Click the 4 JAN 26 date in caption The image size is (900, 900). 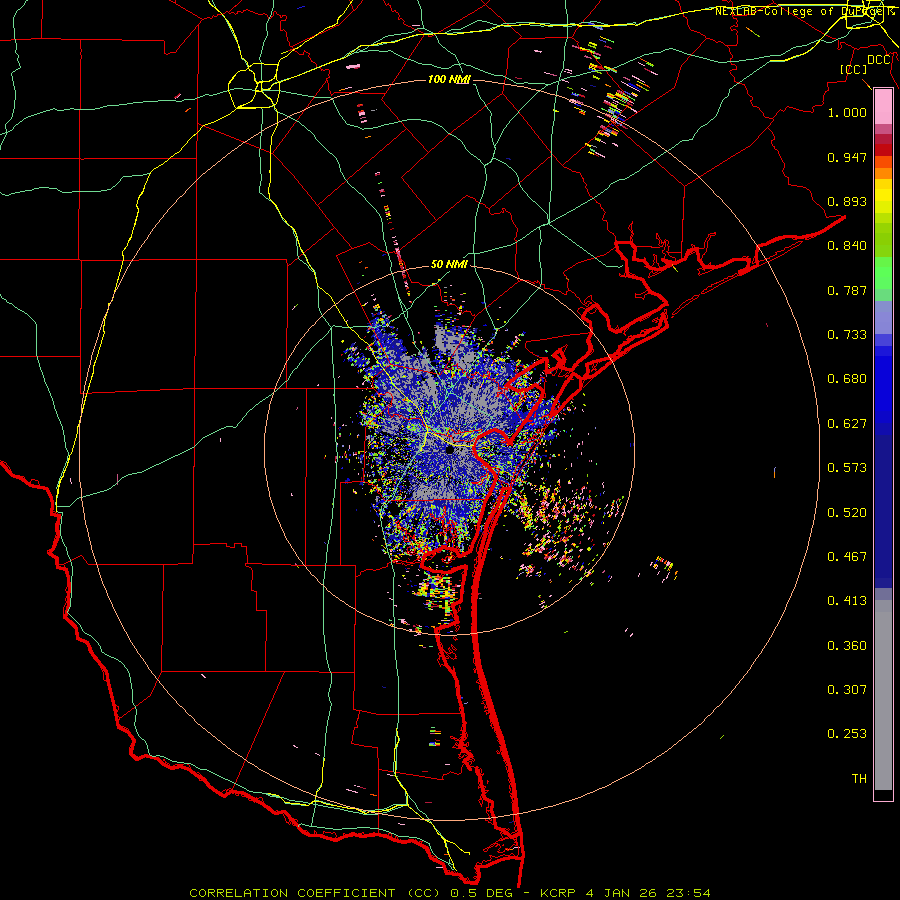click(622, 893)
